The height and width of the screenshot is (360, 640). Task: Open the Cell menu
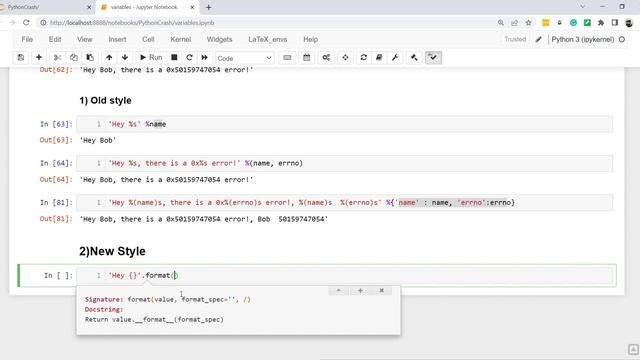148,40
